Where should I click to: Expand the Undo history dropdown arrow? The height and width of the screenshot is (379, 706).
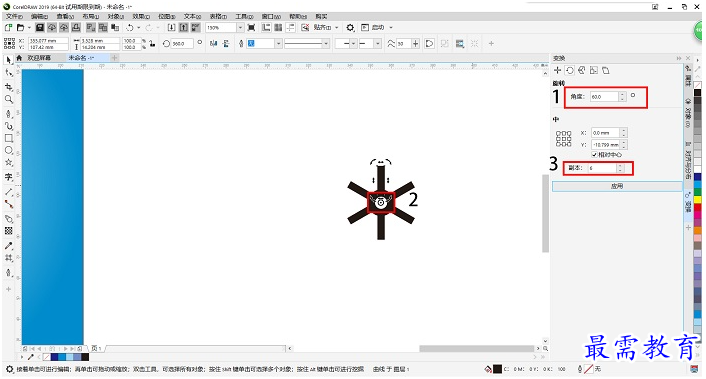(138, 27)
